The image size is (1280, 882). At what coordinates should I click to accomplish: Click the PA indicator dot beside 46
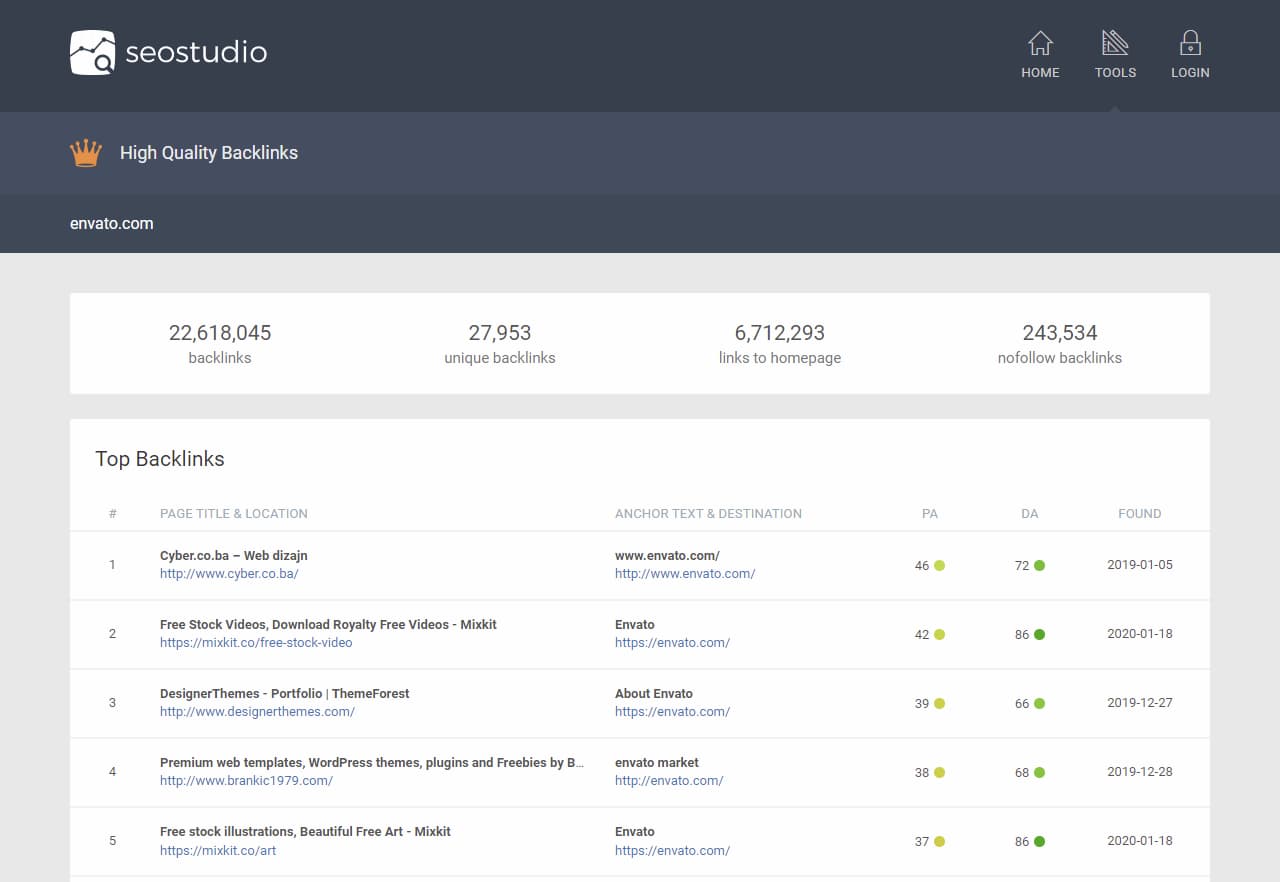point(939,566)
